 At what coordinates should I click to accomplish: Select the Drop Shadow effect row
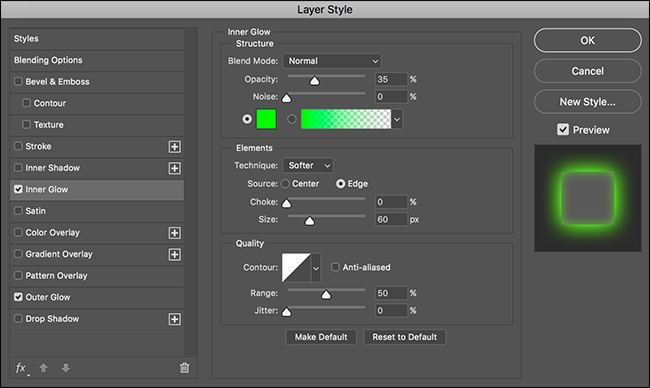pyautogui.click(x=97, y=319)
